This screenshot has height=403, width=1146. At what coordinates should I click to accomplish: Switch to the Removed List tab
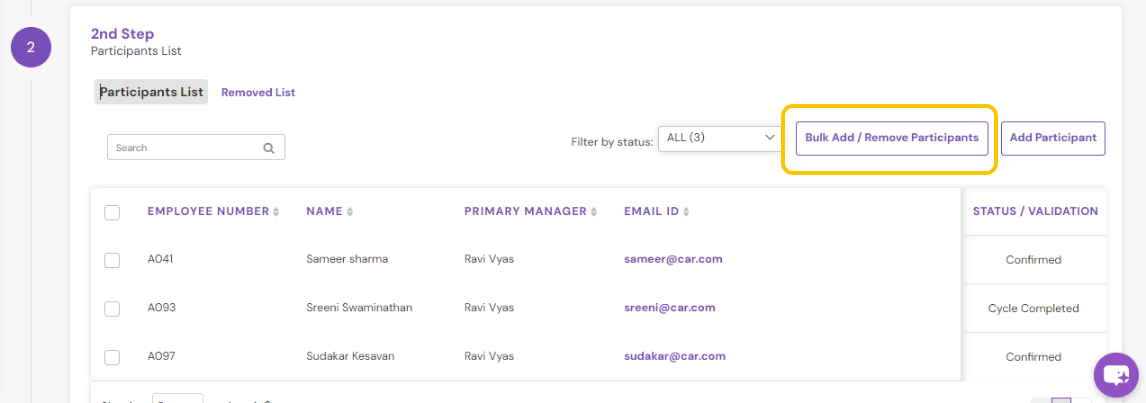point(258,93)
